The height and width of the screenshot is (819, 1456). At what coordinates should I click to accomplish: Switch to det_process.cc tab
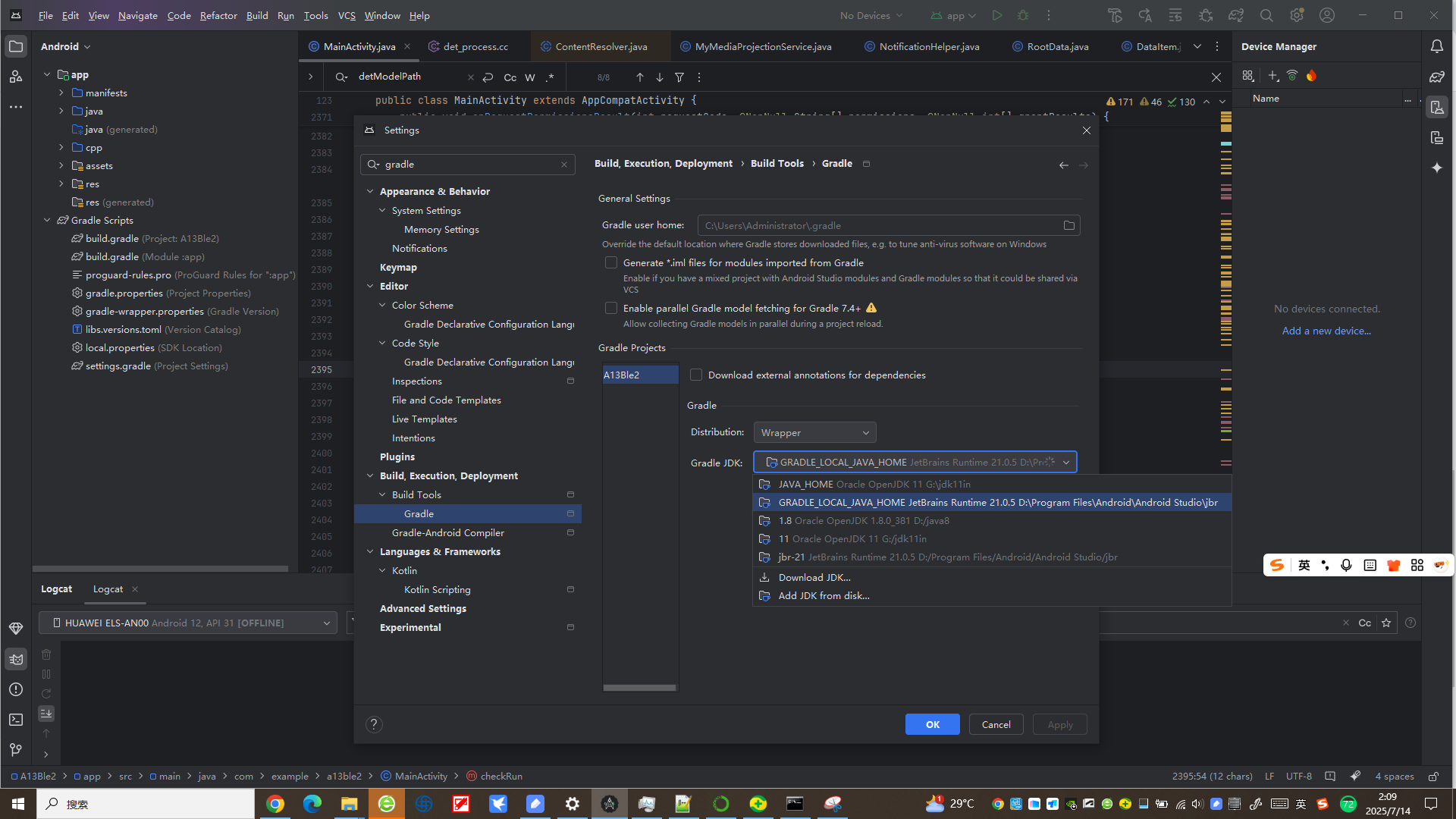pos(475,46)
